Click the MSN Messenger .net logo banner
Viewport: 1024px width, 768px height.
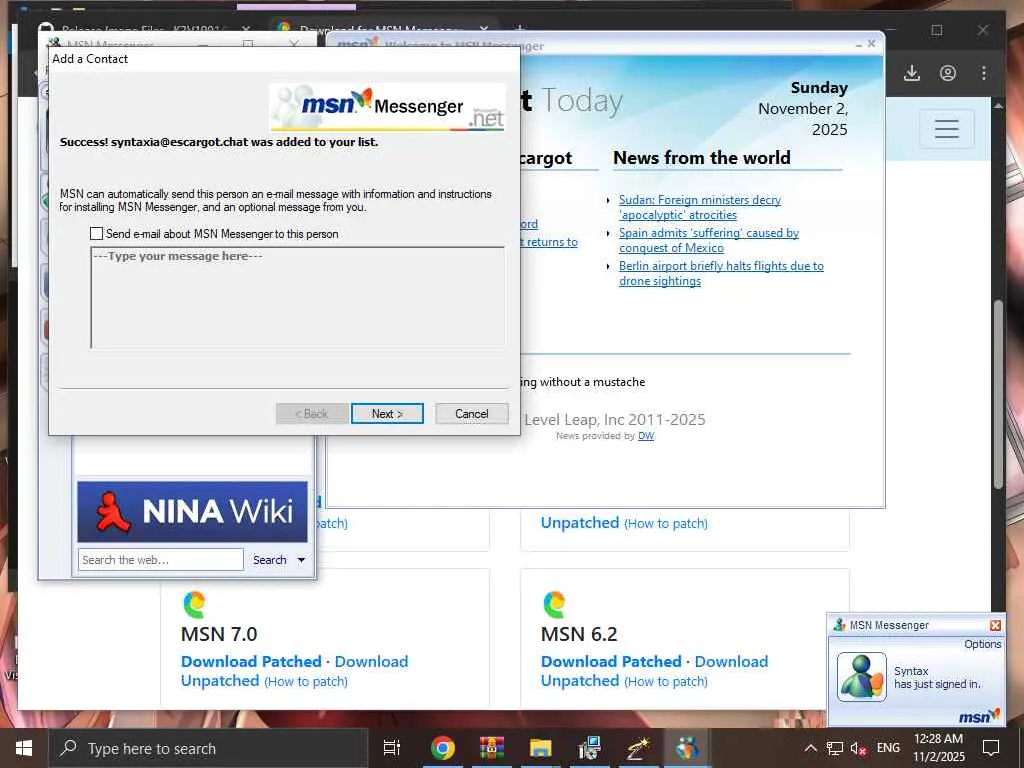click(x=388, y=107)
